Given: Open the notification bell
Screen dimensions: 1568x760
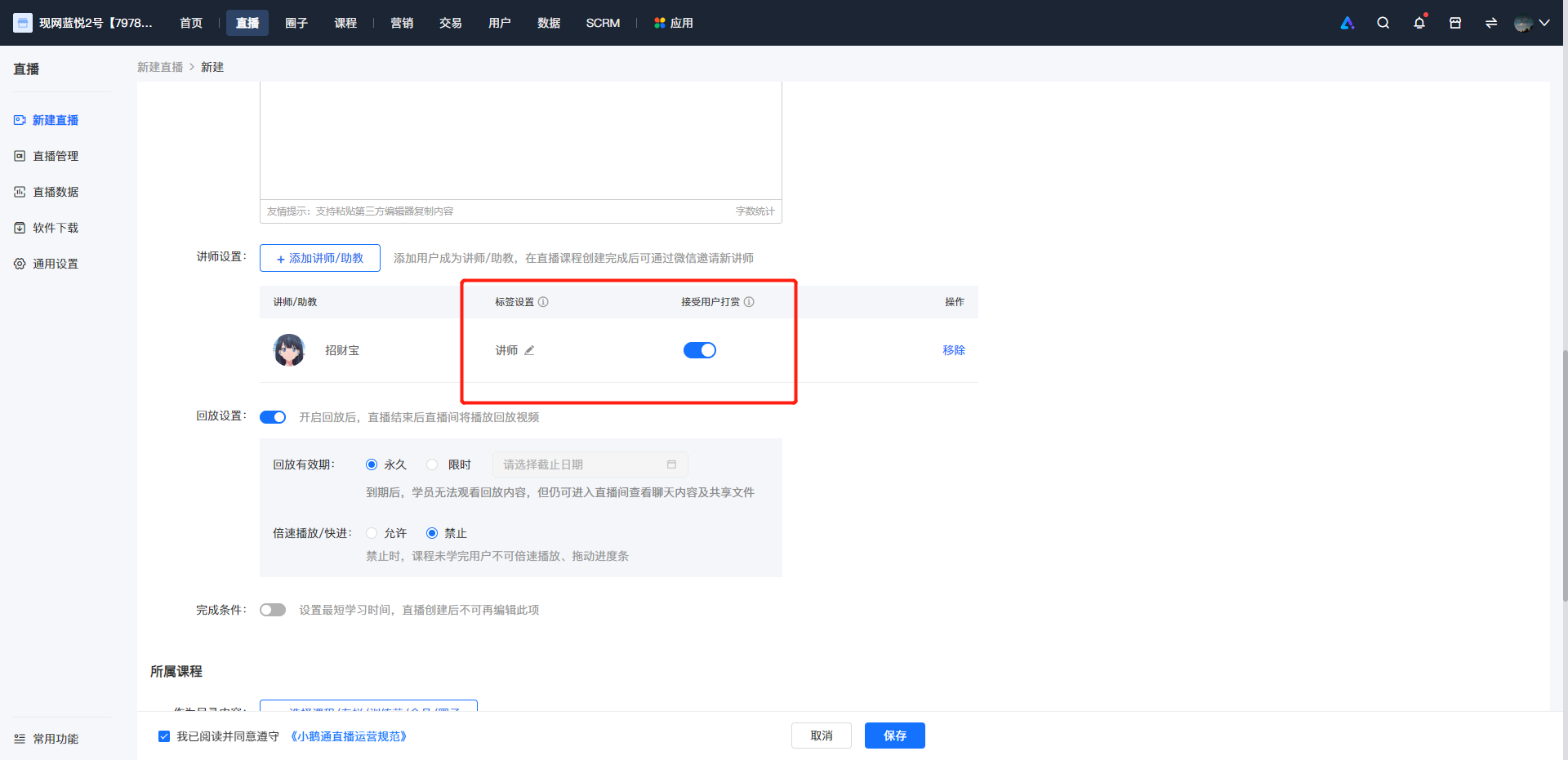Looking at the screenshot, I should pos(1419,23).
